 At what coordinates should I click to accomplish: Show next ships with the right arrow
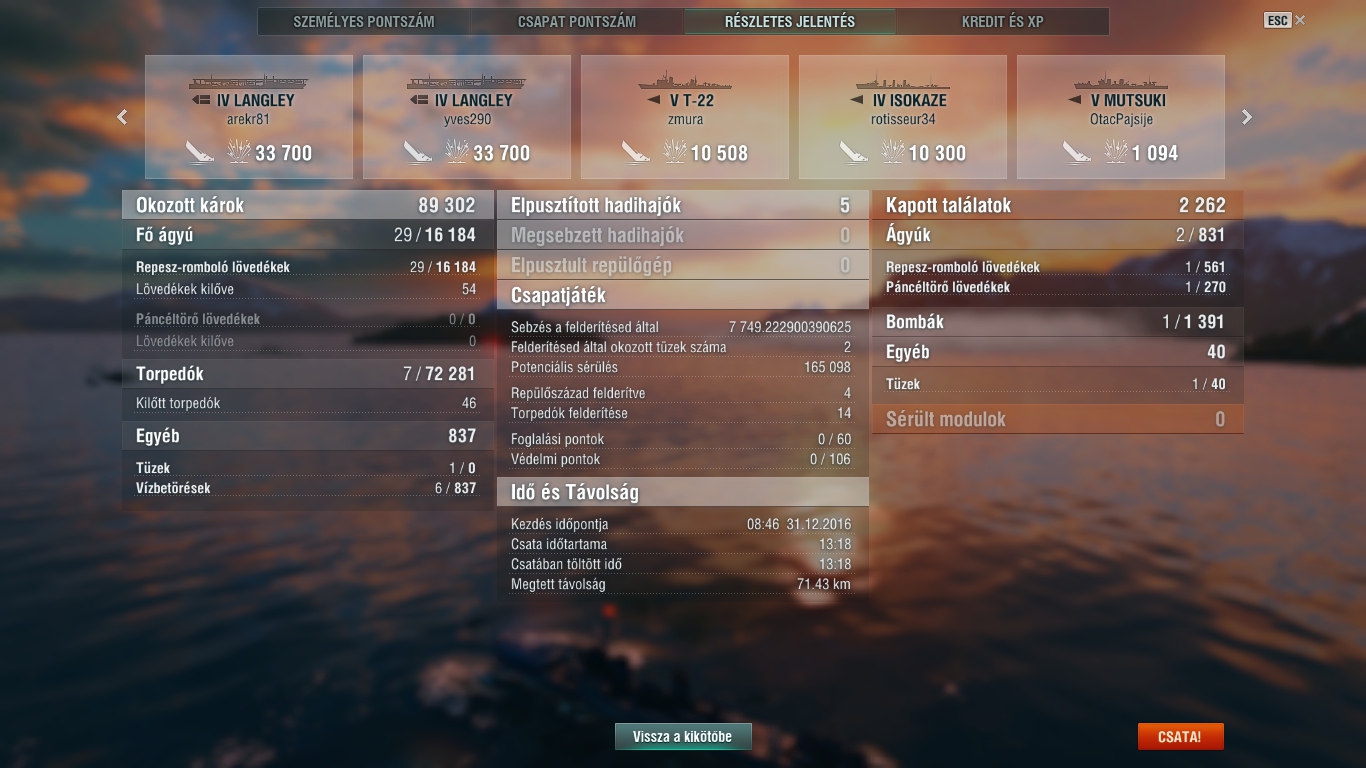(x=1247, y=117)
